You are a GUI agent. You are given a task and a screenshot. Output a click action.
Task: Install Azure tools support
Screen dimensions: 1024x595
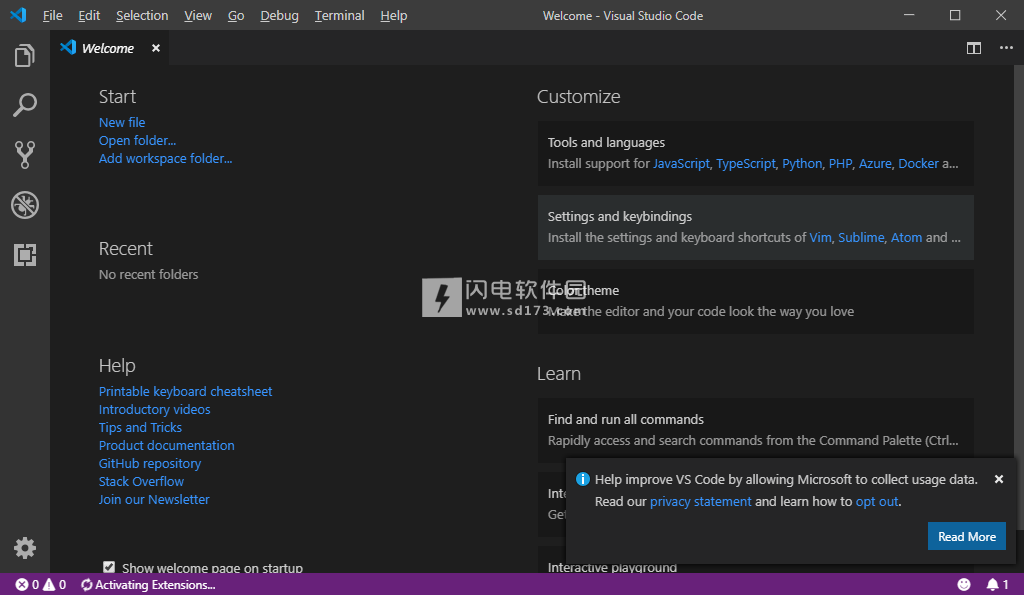(875, 163)
